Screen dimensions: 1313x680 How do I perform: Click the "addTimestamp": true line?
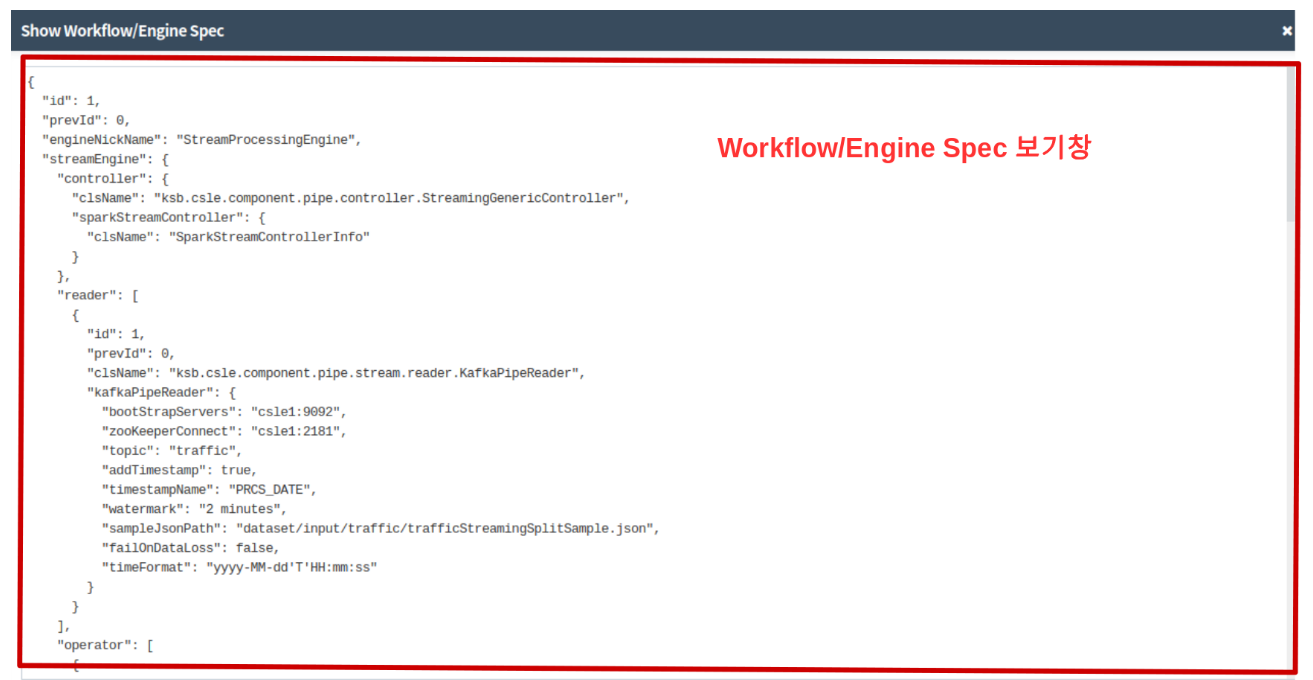179,470
